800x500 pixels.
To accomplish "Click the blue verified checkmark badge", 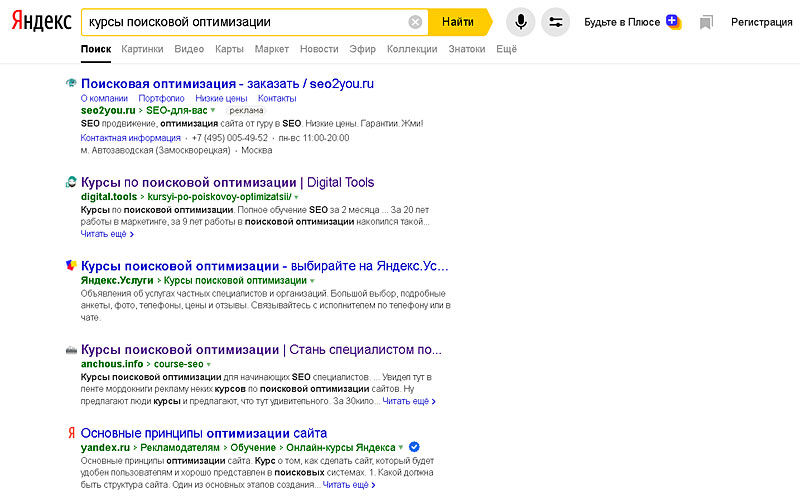I will click(x=414, y=447).
